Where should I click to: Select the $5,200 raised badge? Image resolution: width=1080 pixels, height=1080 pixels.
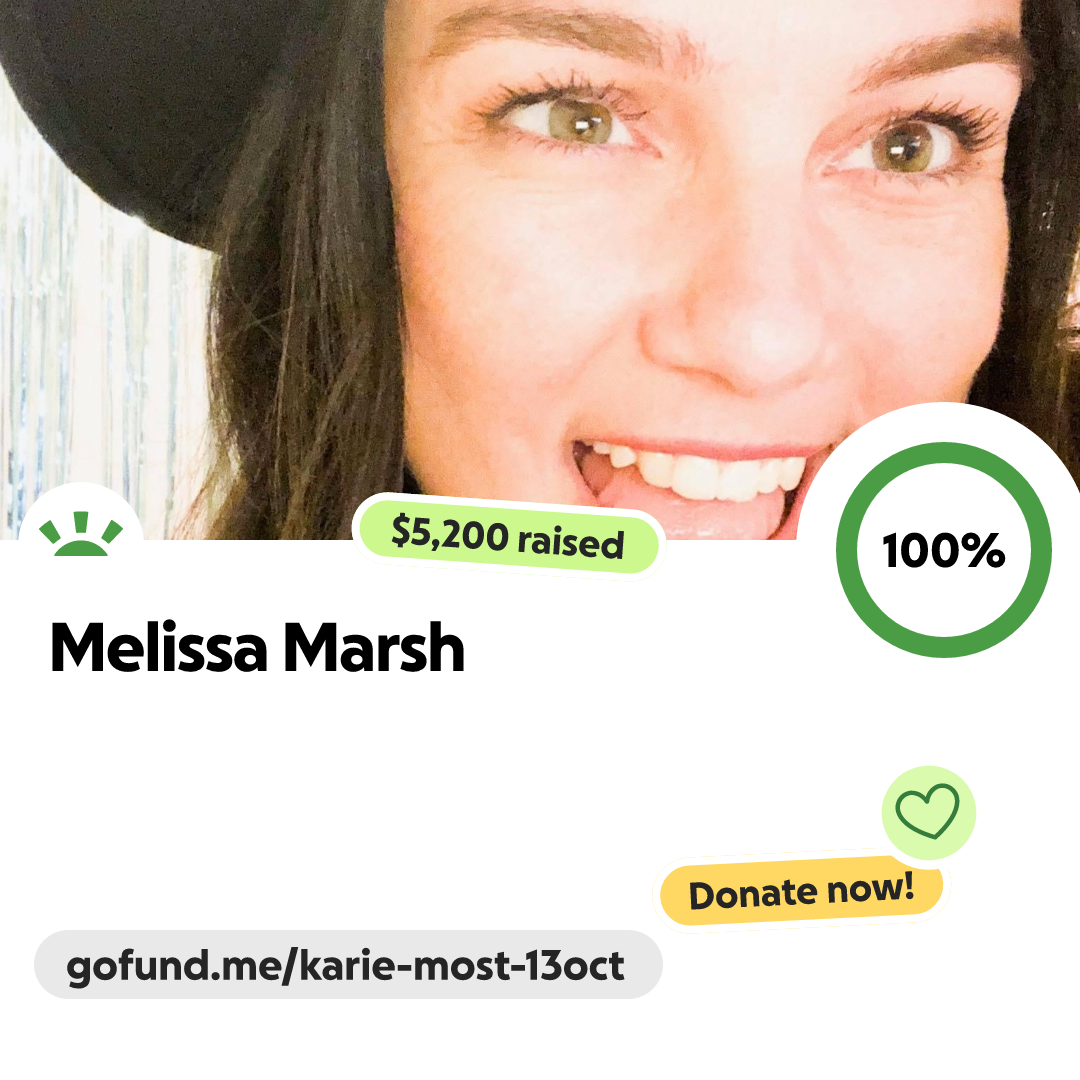pos(508,538)
